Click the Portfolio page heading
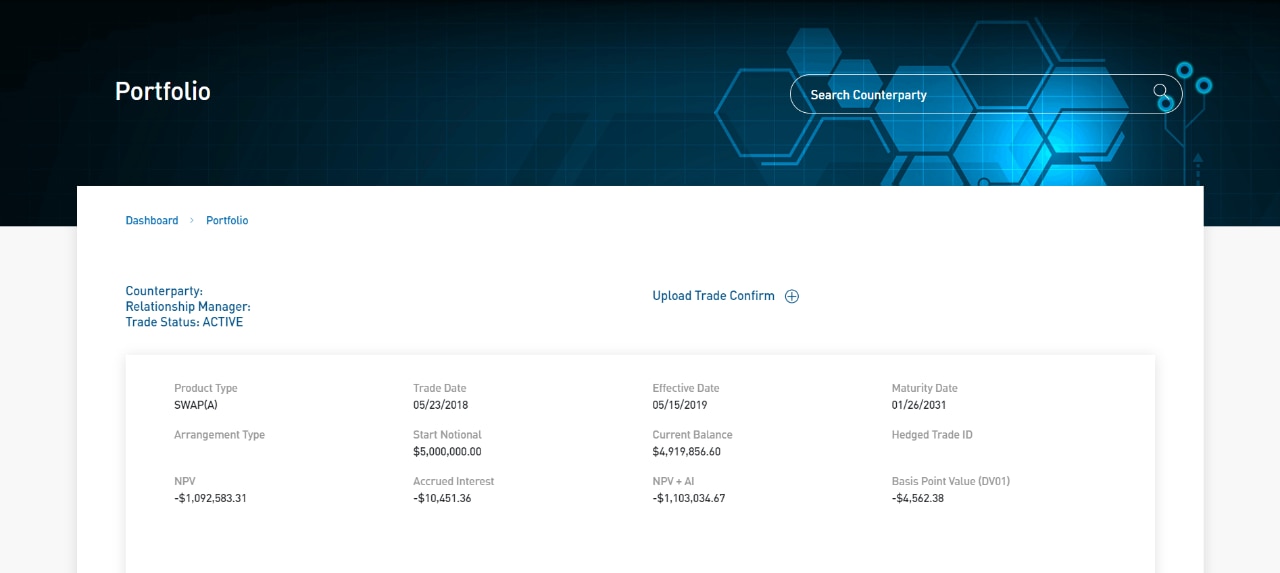This screenshot has width=1280, height=573. 163,92
